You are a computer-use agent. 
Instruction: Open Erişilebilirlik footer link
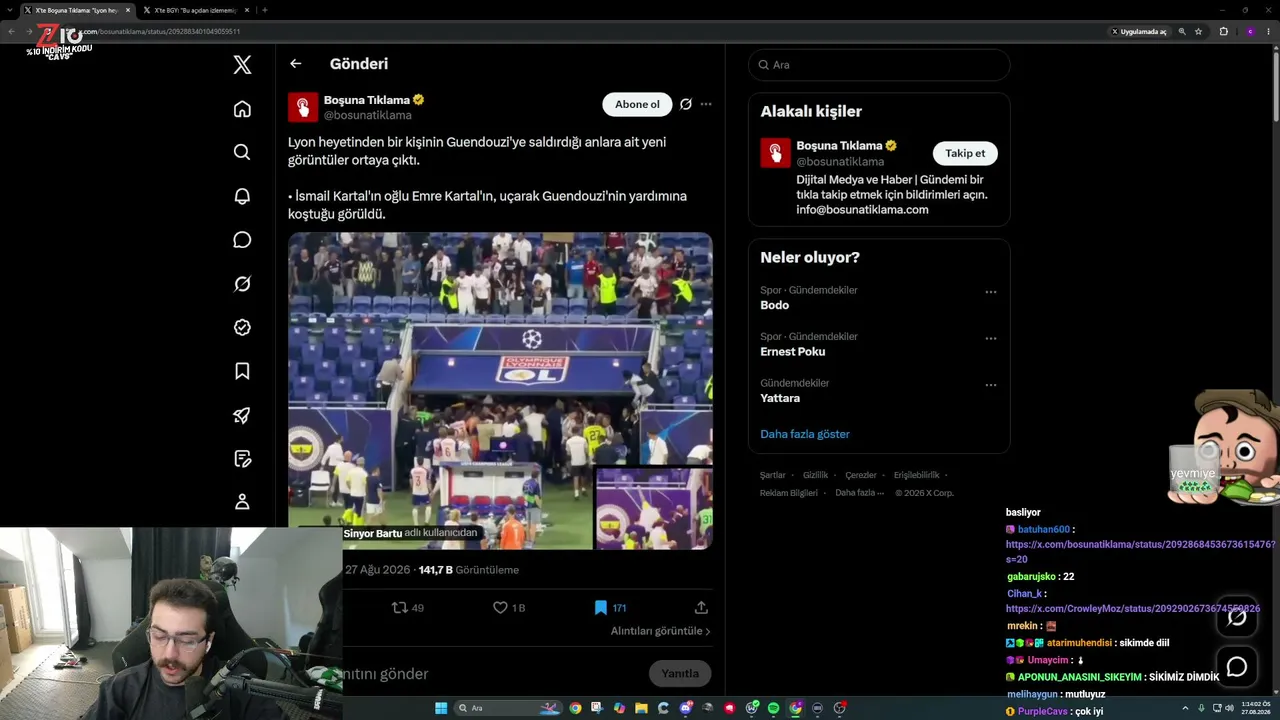pyautogui.click(x=917, y=475)
